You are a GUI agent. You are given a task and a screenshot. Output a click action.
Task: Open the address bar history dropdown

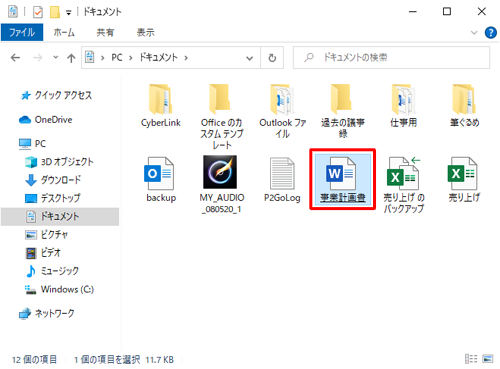click(x=249, y=58)
